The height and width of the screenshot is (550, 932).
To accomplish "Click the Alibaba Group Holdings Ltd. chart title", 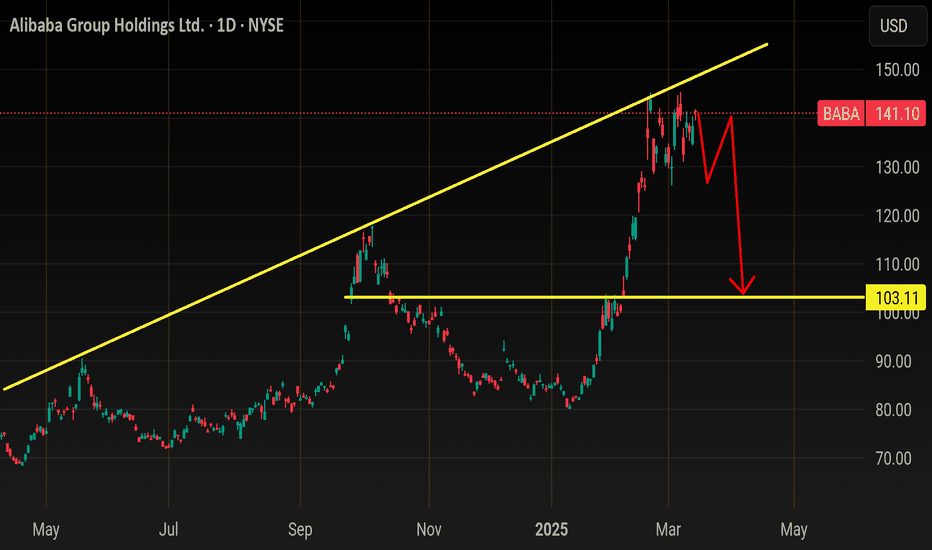I will pyautogui.click(x=146, y=26).
